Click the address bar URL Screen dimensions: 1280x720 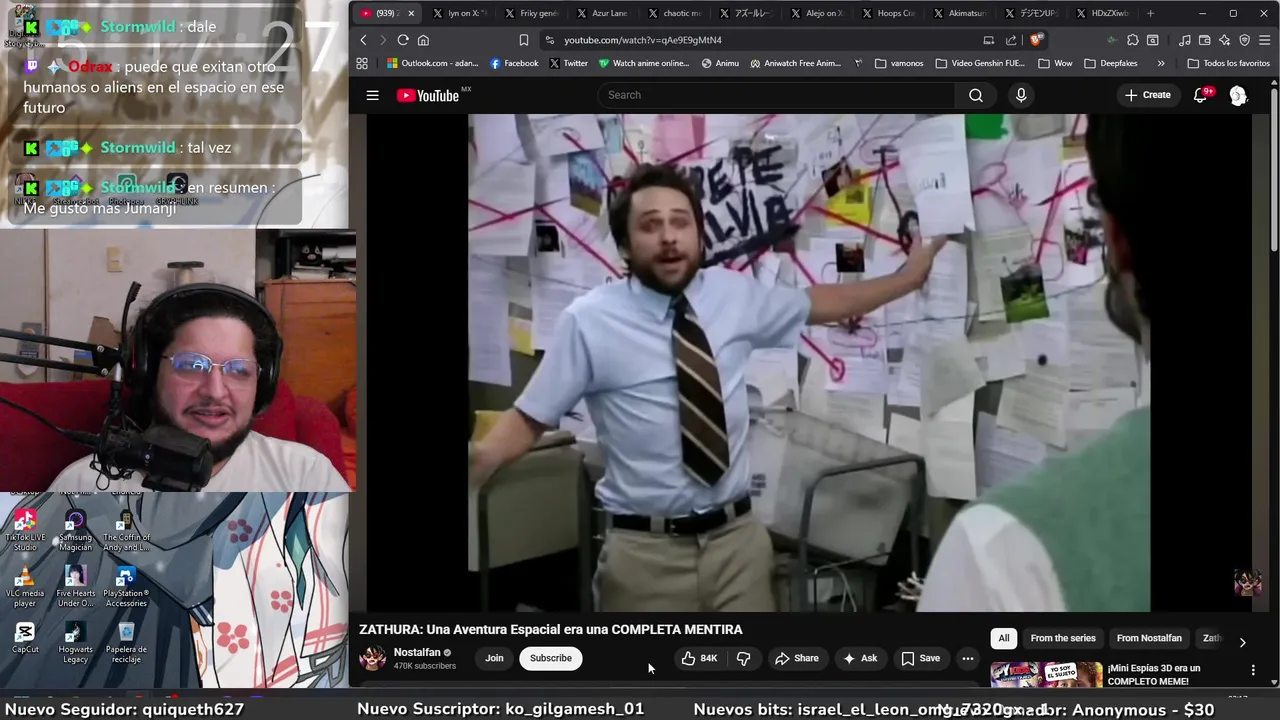pyautogui.click(x=642, y=40)
